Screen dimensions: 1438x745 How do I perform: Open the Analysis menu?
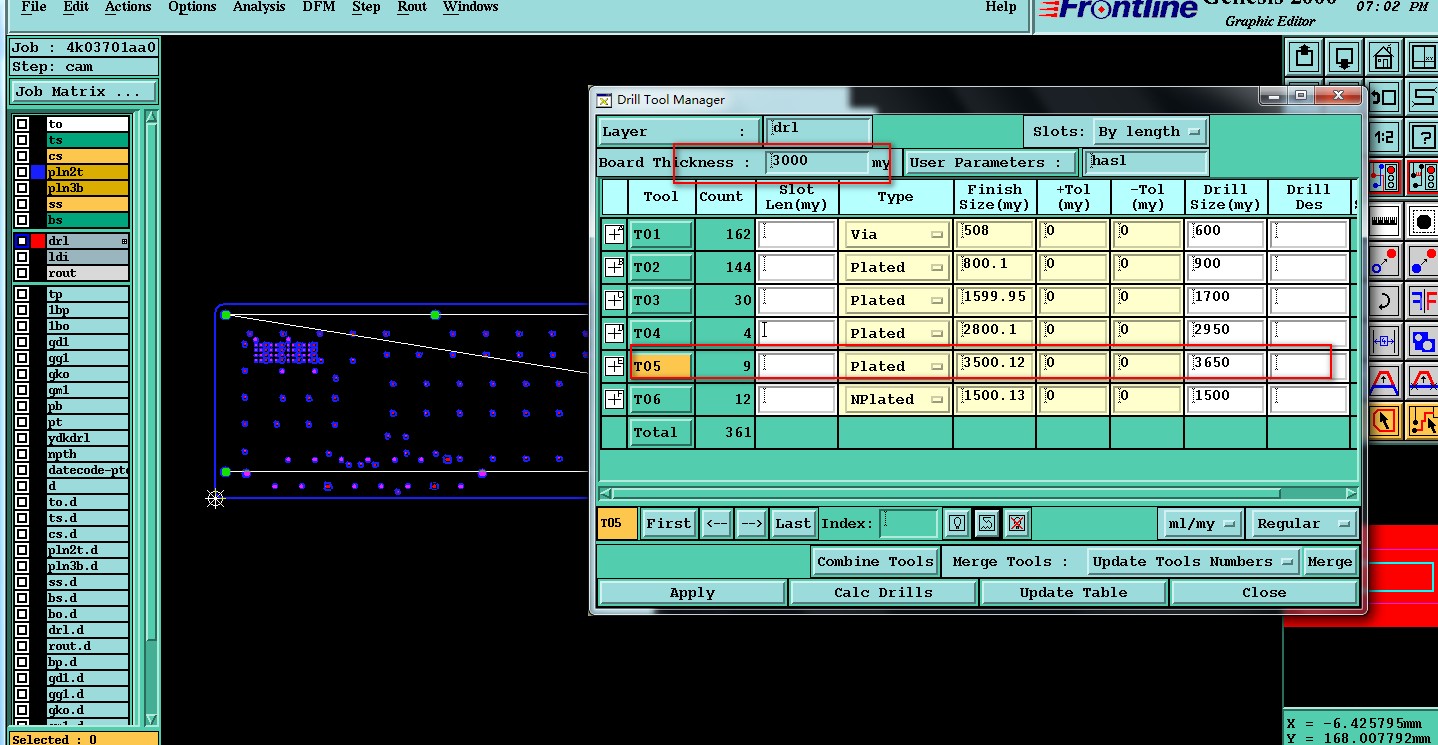259,7
